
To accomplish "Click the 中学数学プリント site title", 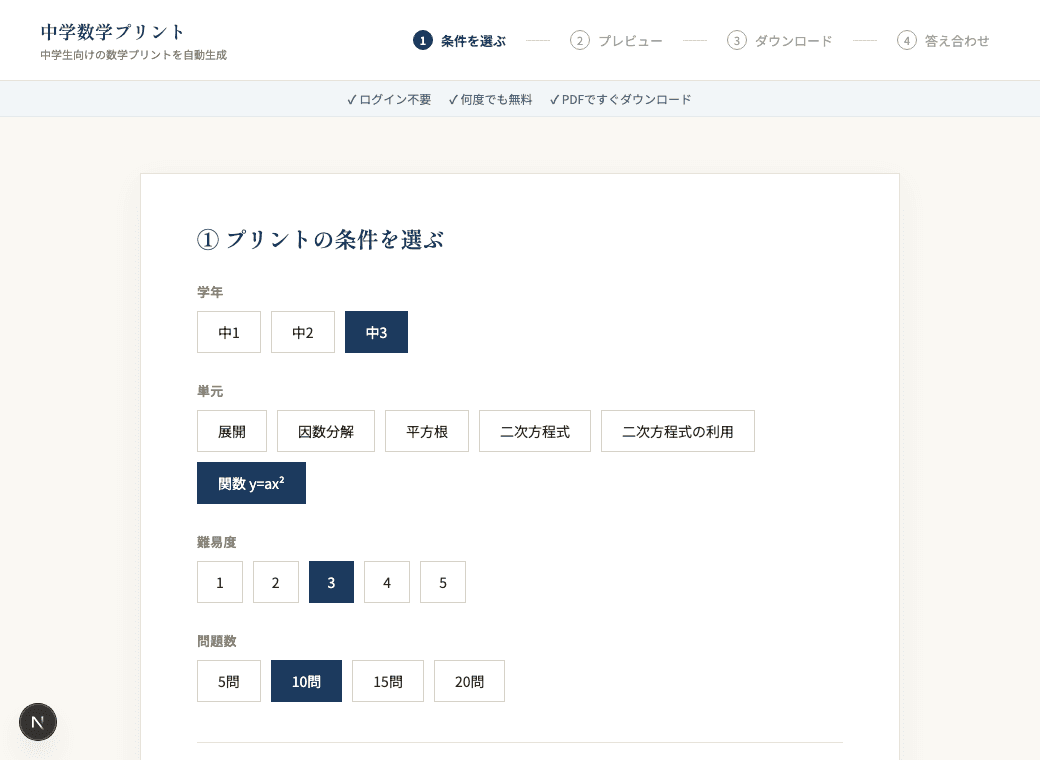I will tap(112, 32).
